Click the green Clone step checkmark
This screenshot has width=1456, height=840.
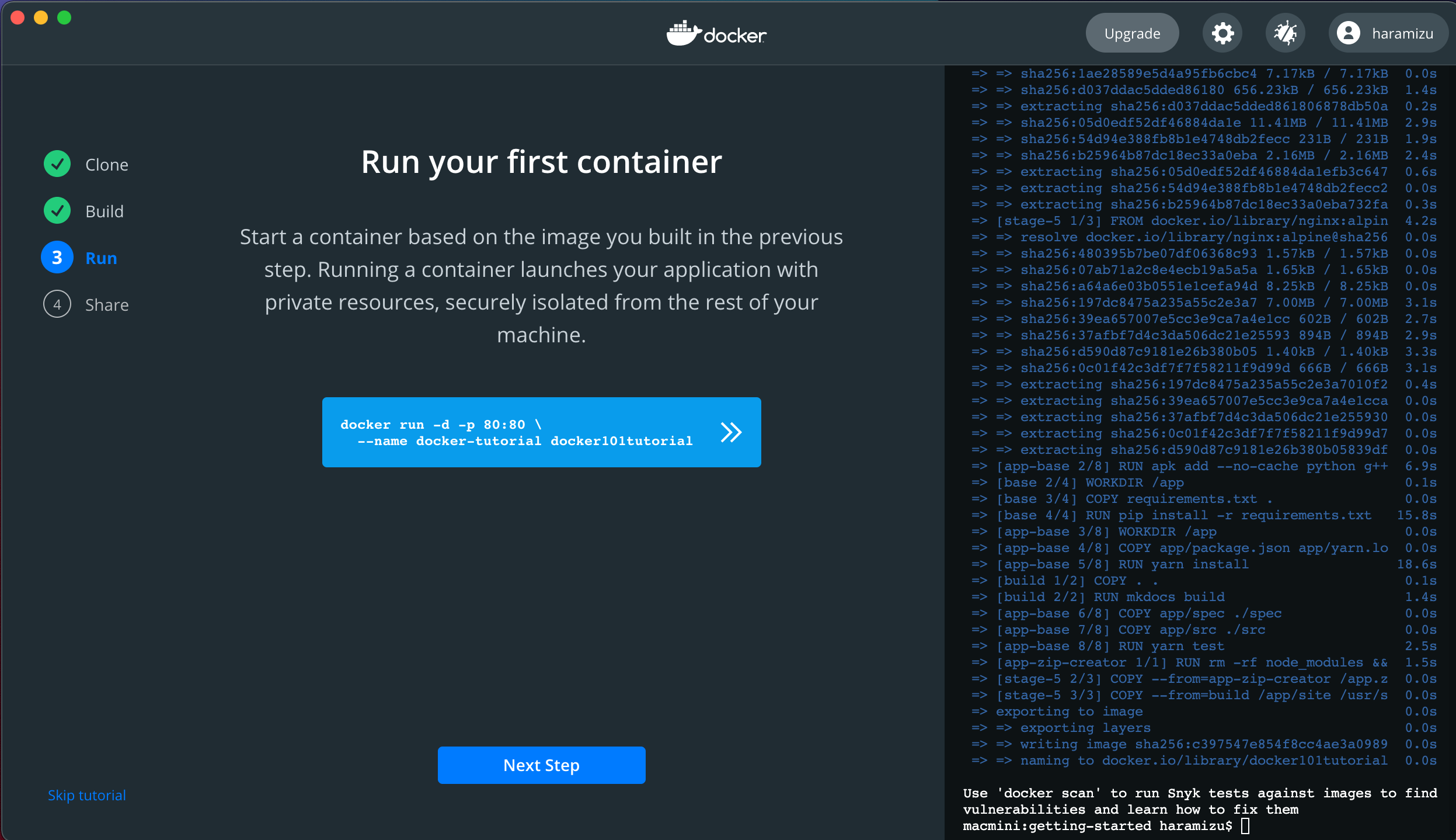point(57,164)
